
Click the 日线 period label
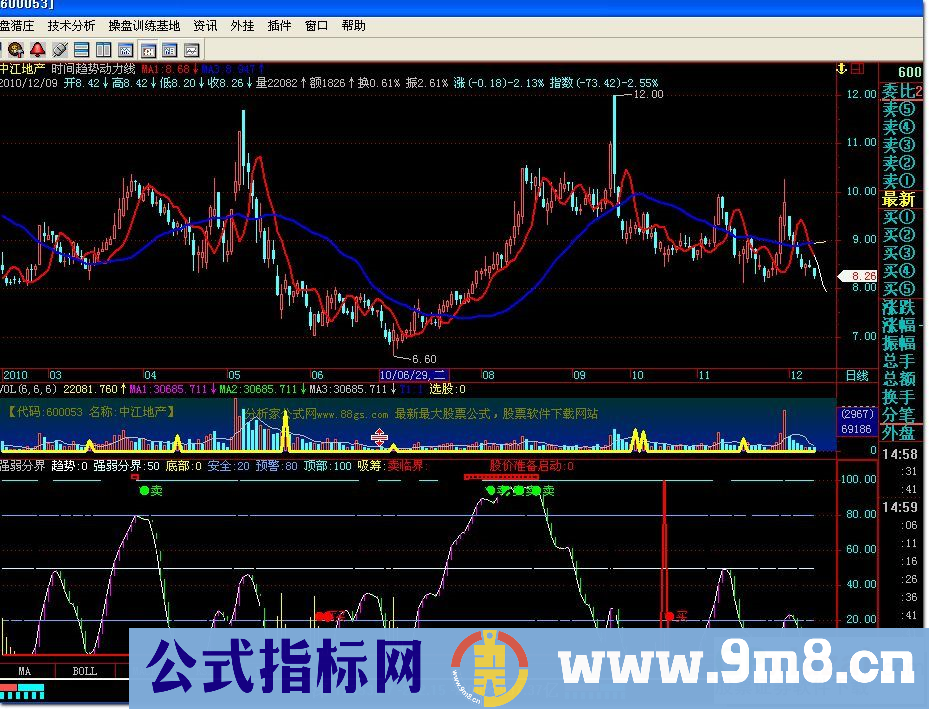click(857, 375)
